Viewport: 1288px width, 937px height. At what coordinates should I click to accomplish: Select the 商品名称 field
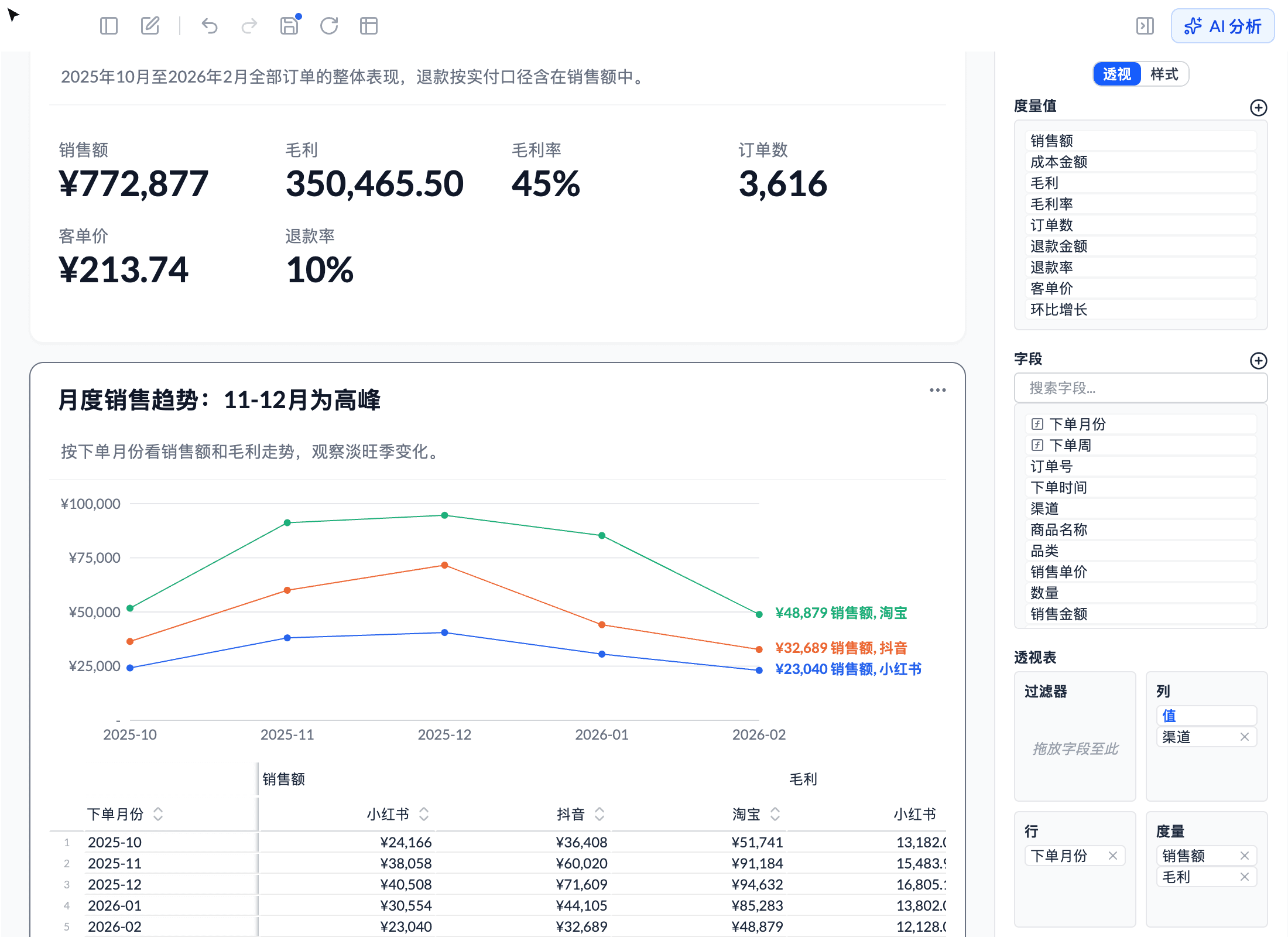(x=1140, y=529)
